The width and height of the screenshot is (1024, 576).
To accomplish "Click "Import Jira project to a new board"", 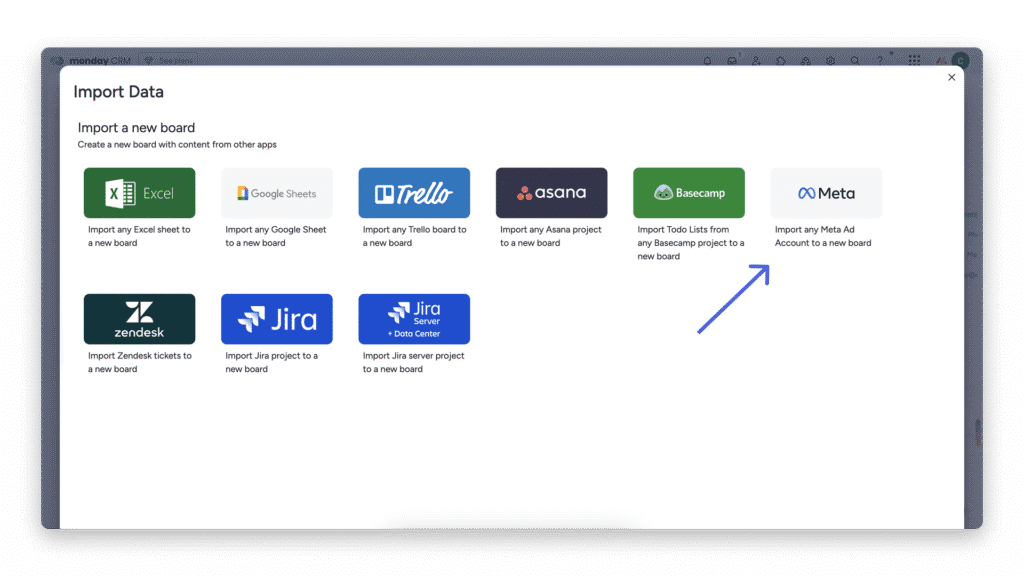I will click(272, 362).
